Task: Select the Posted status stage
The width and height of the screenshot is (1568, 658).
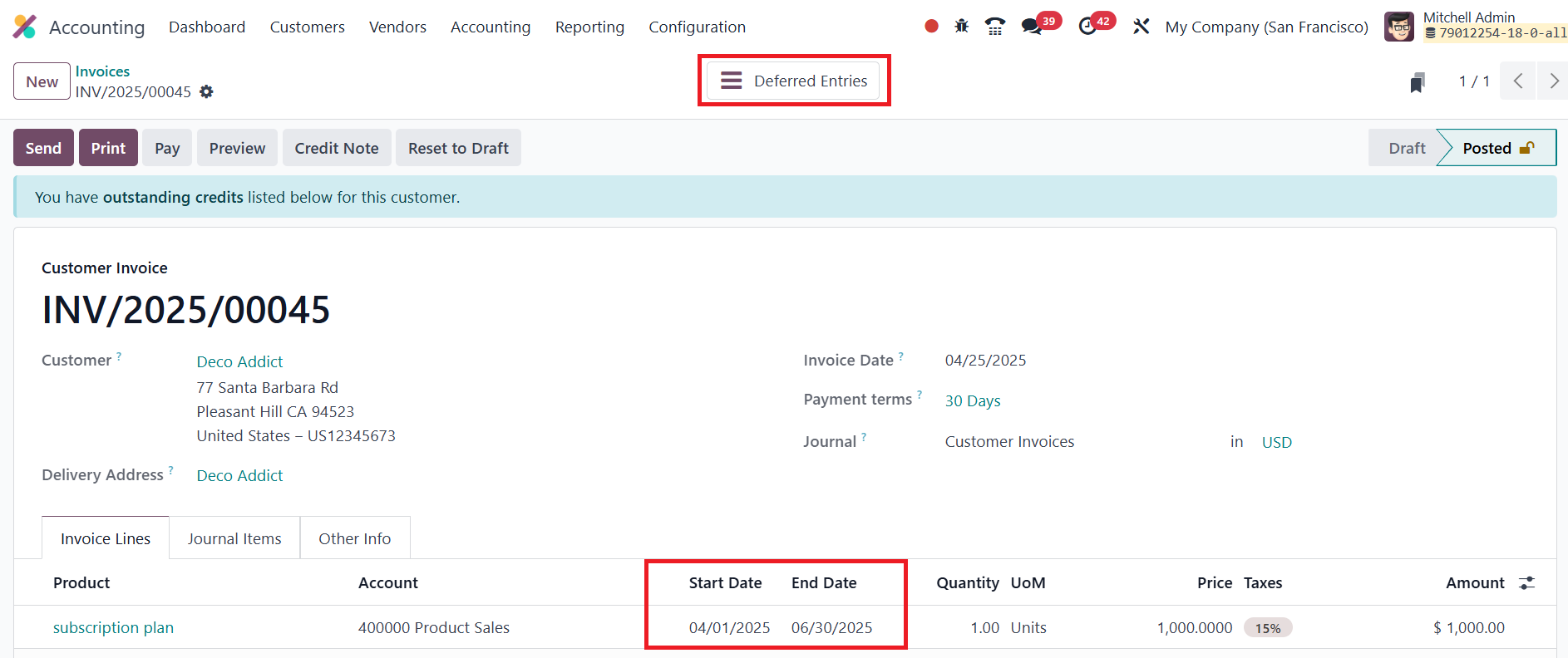Action: 1497,148
